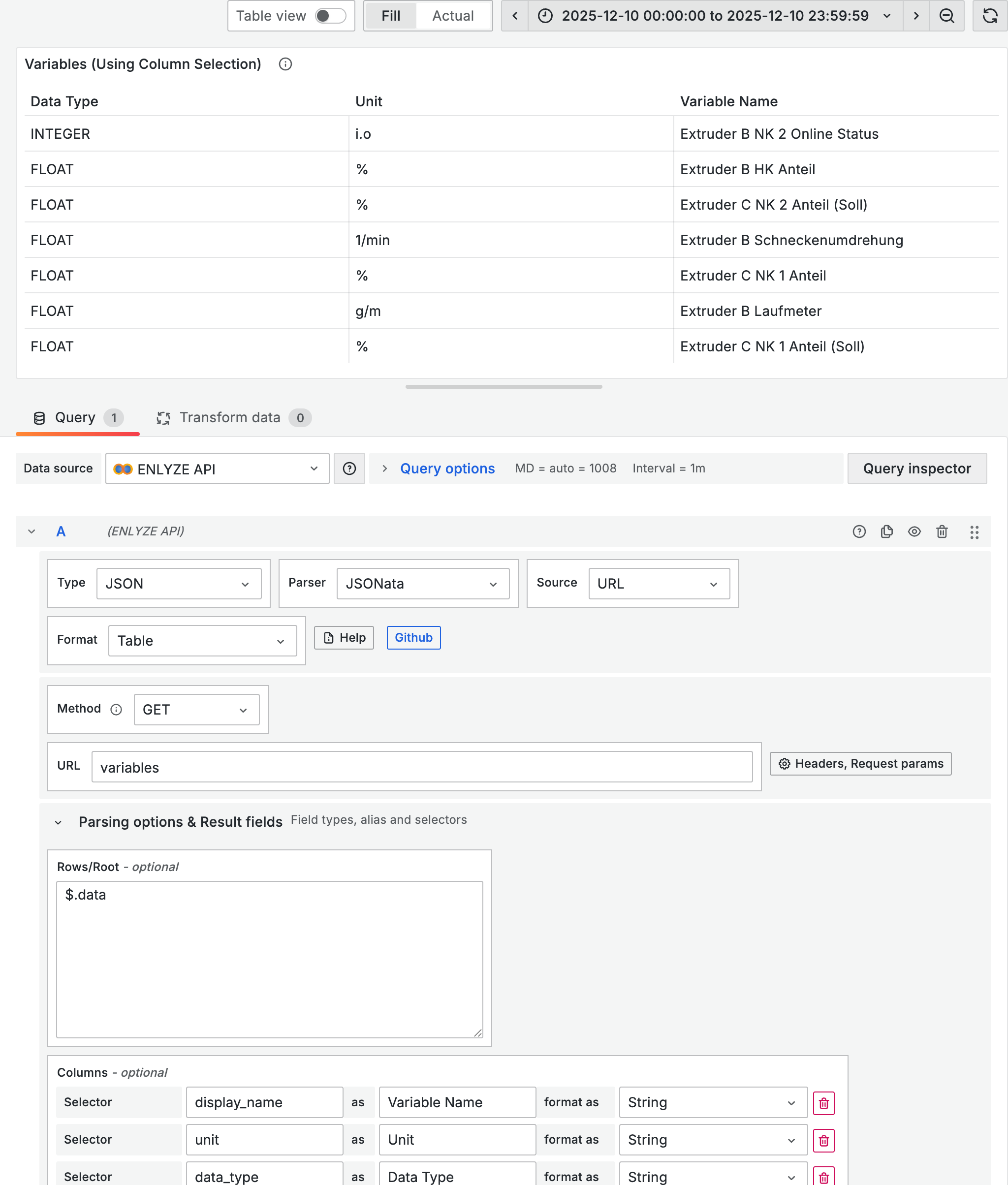
Task: Click the panel resize drag bar
Action: point(504,387)
